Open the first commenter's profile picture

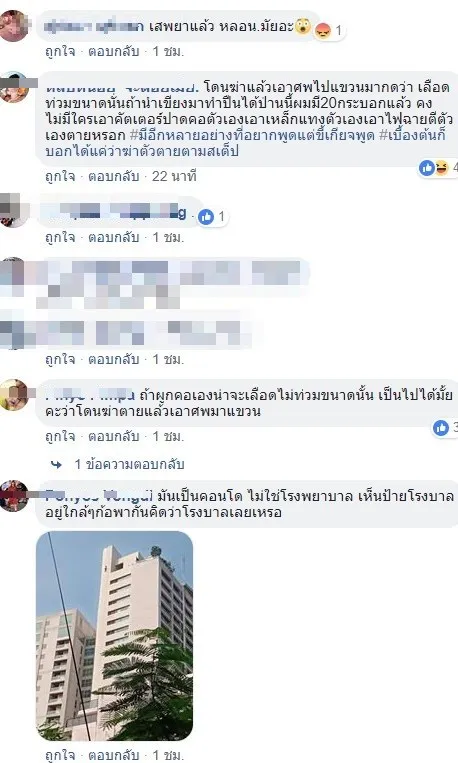click(13, 26)
